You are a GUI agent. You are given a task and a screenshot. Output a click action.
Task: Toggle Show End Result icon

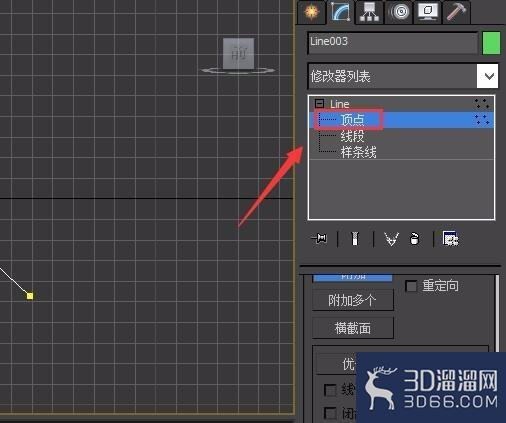pos(355,239)
